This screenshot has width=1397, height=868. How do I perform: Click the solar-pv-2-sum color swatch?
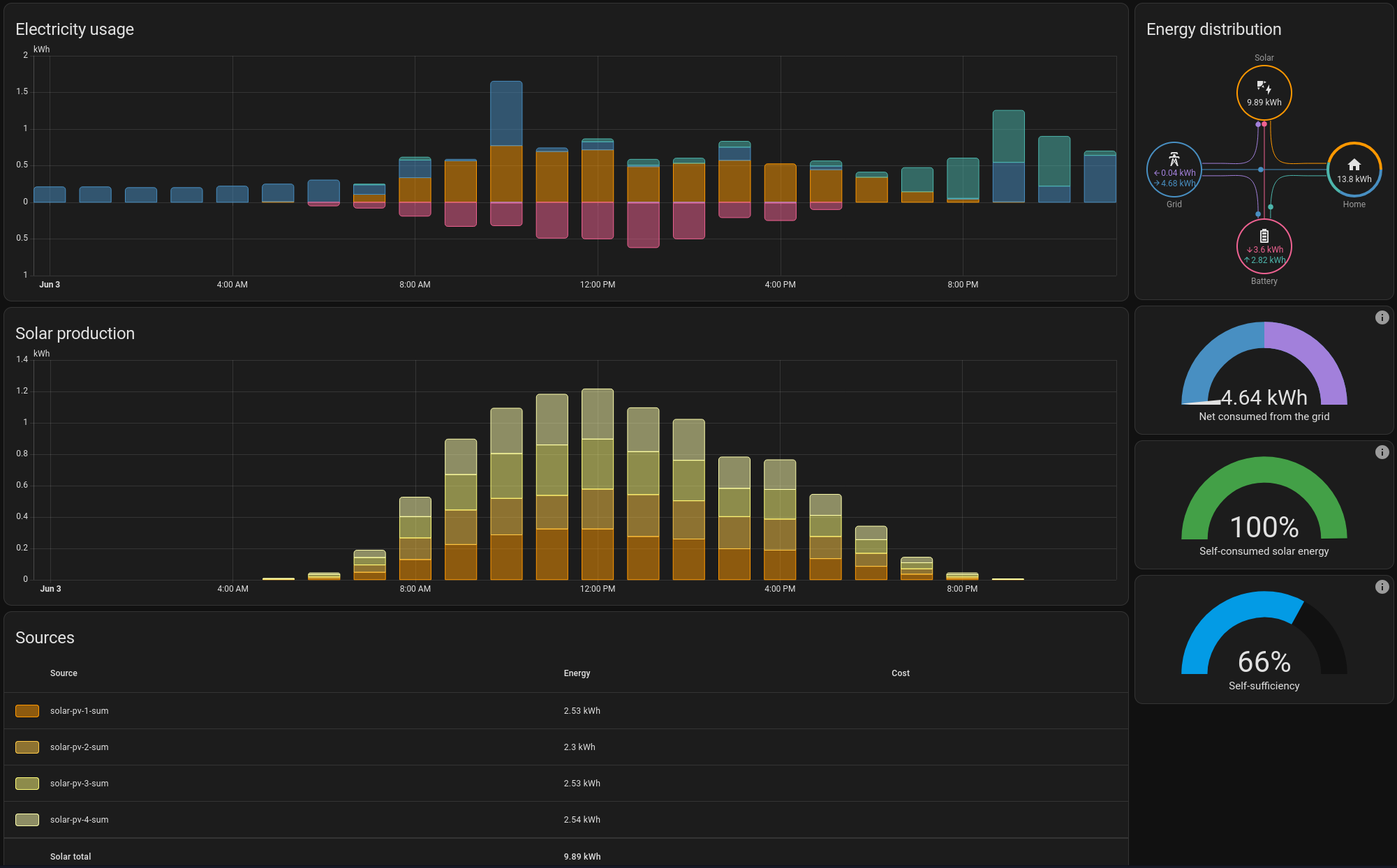click(x=27, y=747)
